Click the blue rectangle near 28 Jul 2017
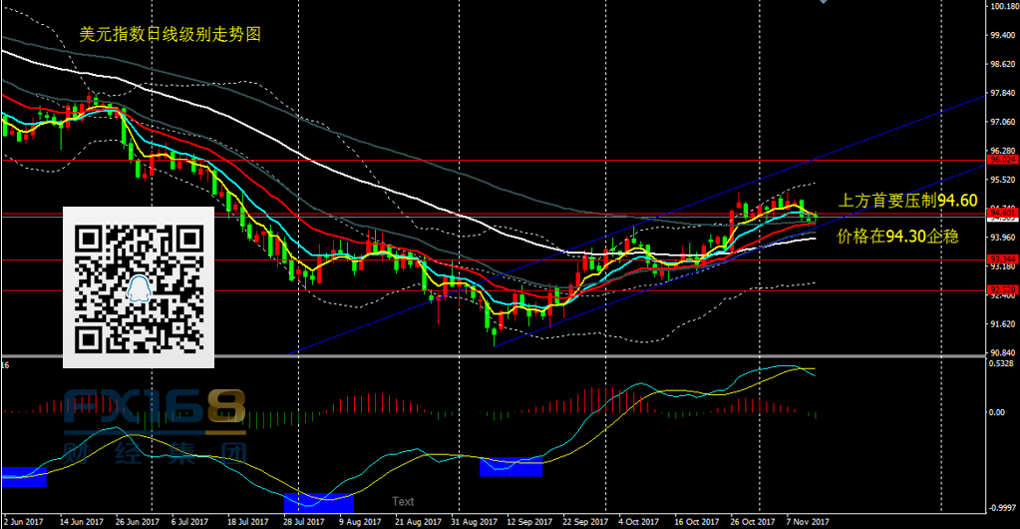 [x=318, y=502]
